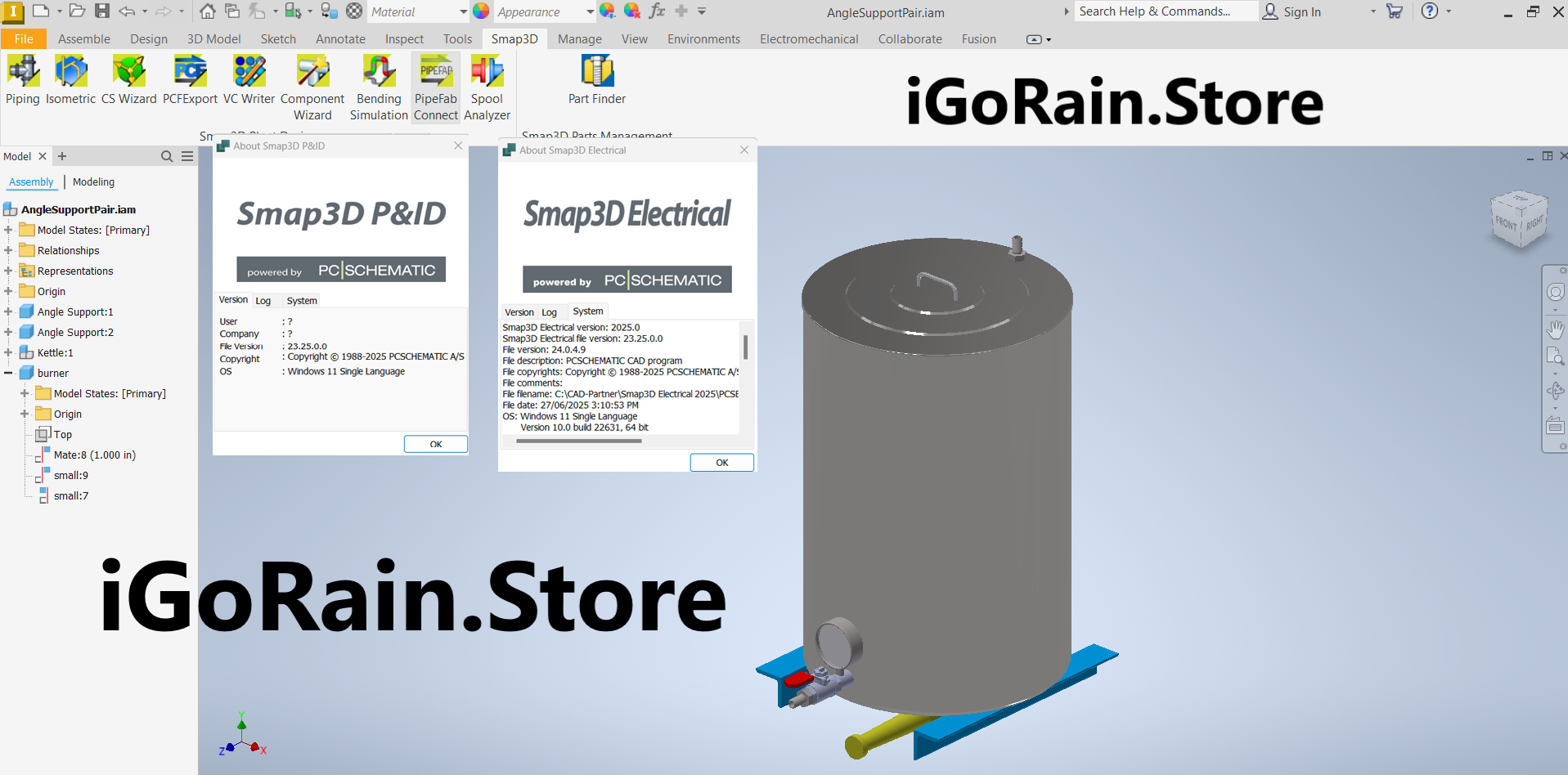The width and height of the screenshot is (1568, 775).
Task: Expand the Kettle:1 tree node
Action: click(8, 352)
